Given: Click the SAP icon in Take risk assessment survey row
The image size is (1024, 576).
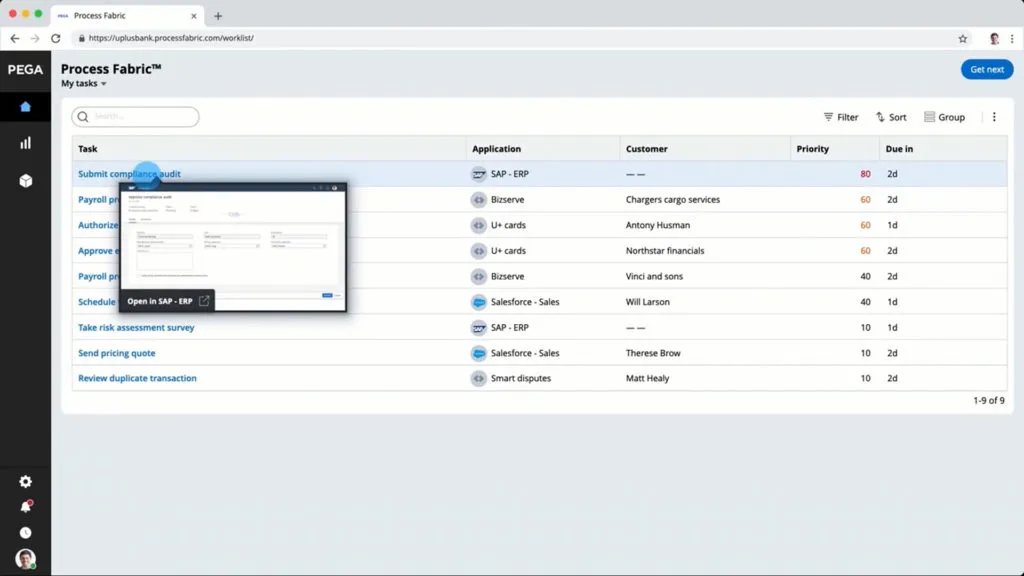Looking at the screenshot, I should [x=479, y=328].
